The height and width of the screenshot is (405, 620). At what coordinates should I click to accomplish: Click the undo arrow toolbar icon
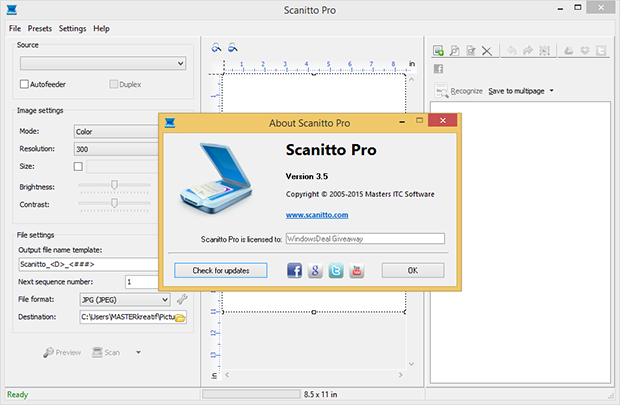point(512,51)
